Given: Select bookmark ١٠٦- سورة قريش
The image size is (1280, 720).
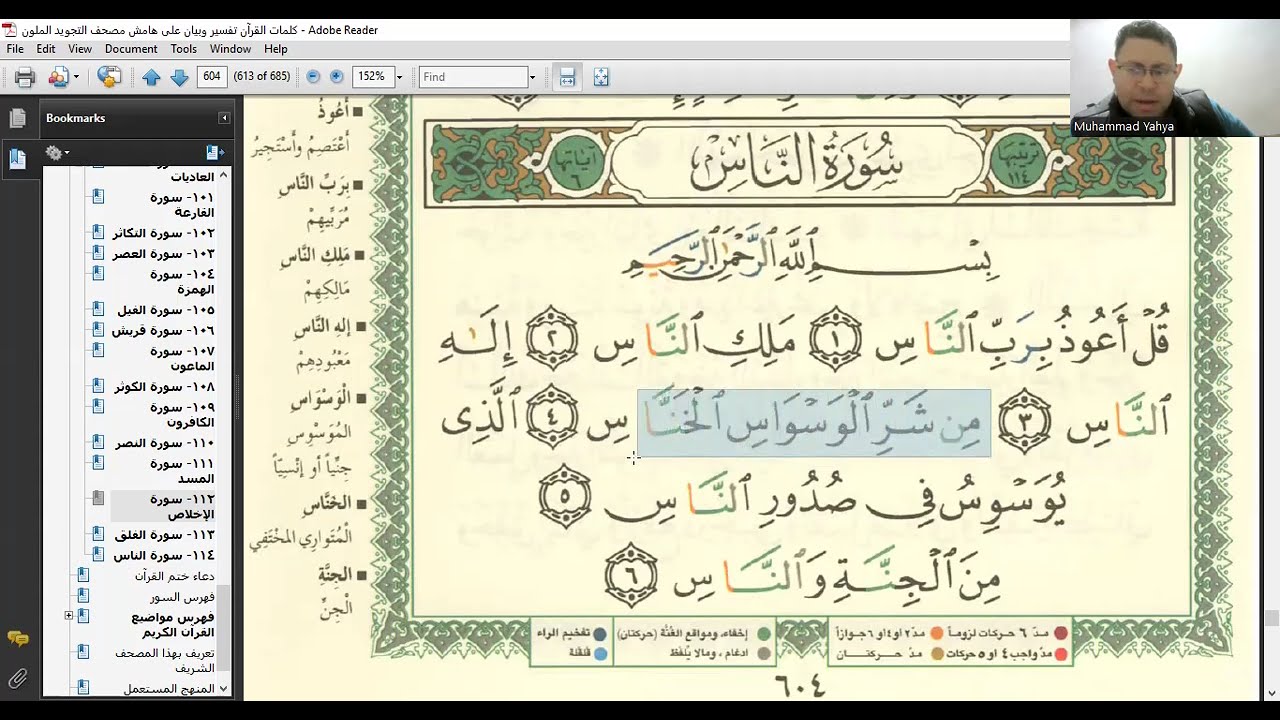Looking at the screenshot, I should (x=163, y=330).
